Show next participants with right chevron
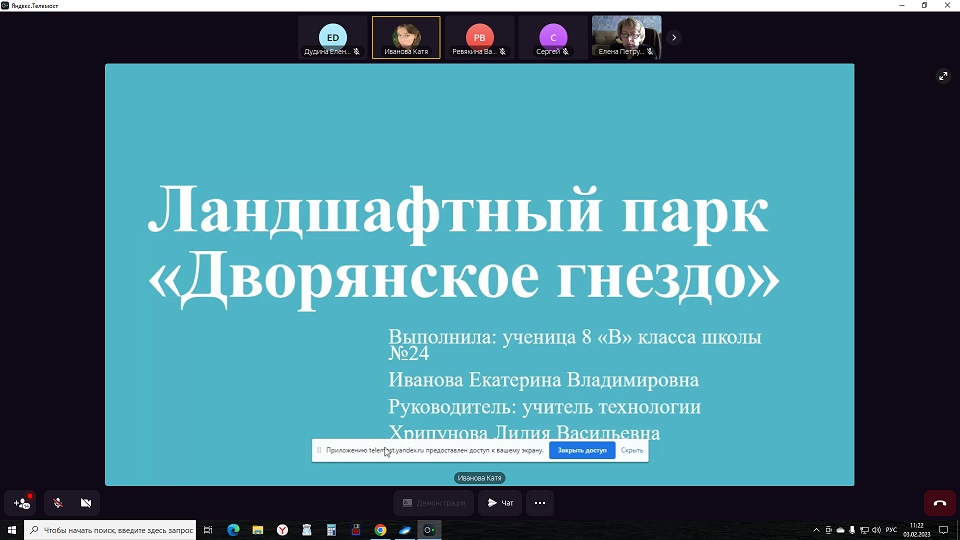Screen dimensions: 960x540 click(674, 38)
